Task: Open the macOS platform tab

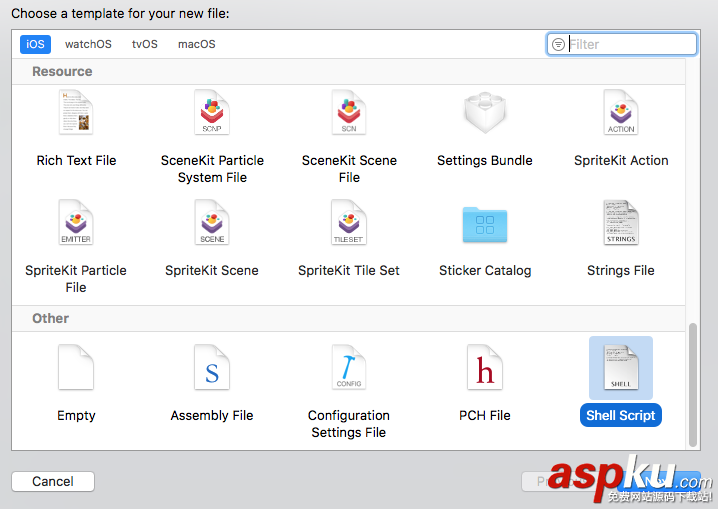Action: pos(197,44)
